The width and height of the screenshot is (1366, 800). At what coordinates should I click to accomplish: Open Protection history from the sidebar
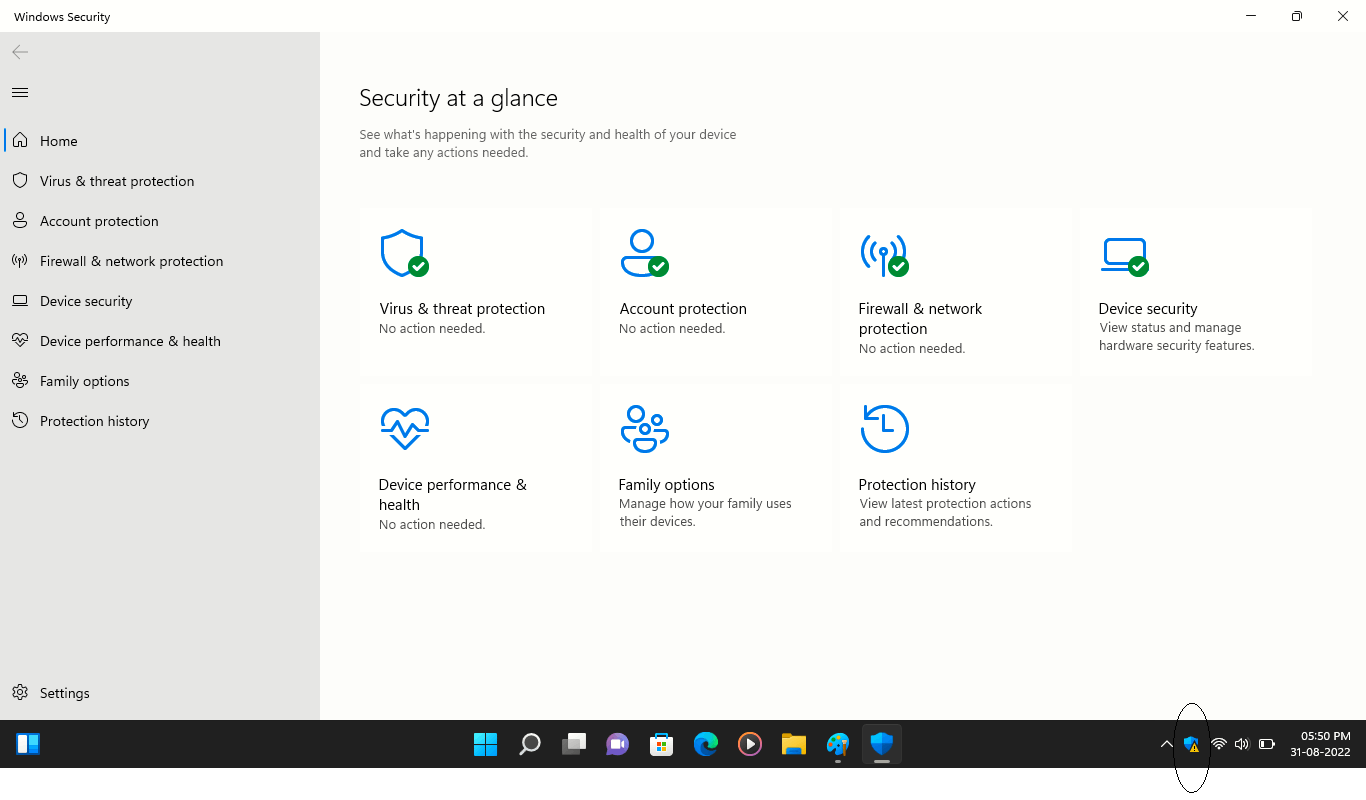[x=160, y=421]
